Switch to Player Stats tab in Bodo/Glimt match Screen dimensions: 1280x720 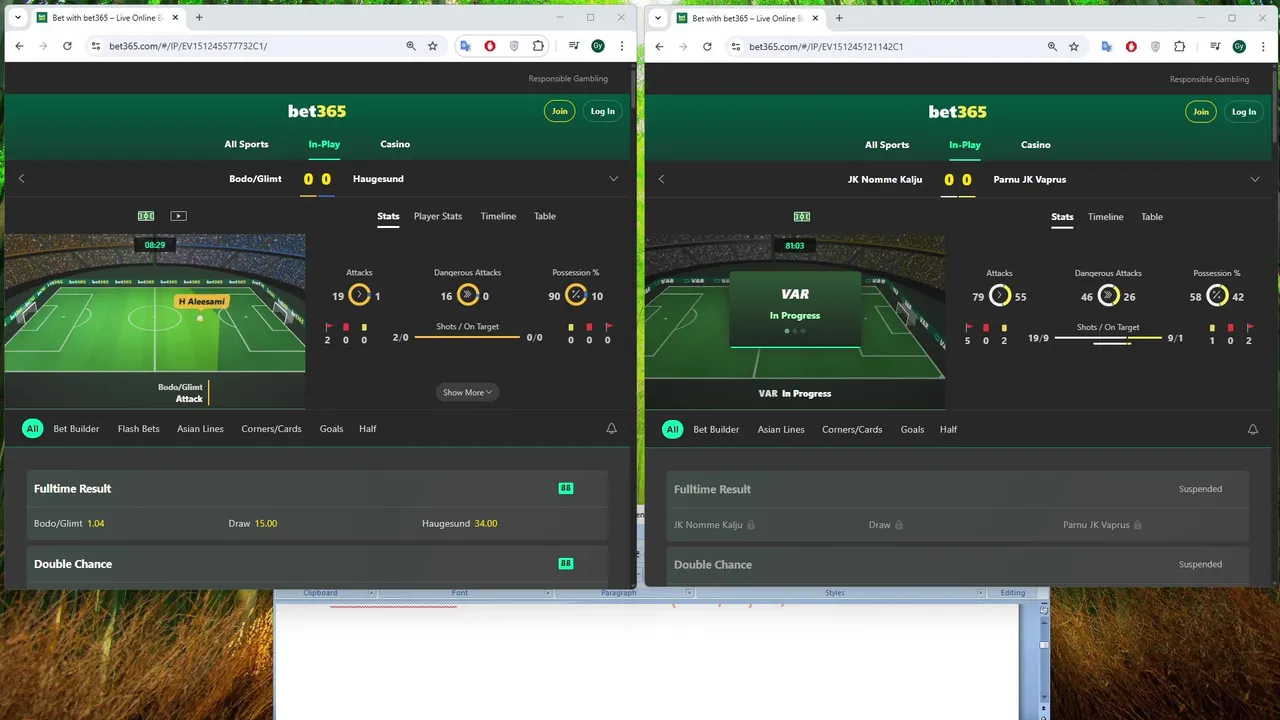(438, 216)
